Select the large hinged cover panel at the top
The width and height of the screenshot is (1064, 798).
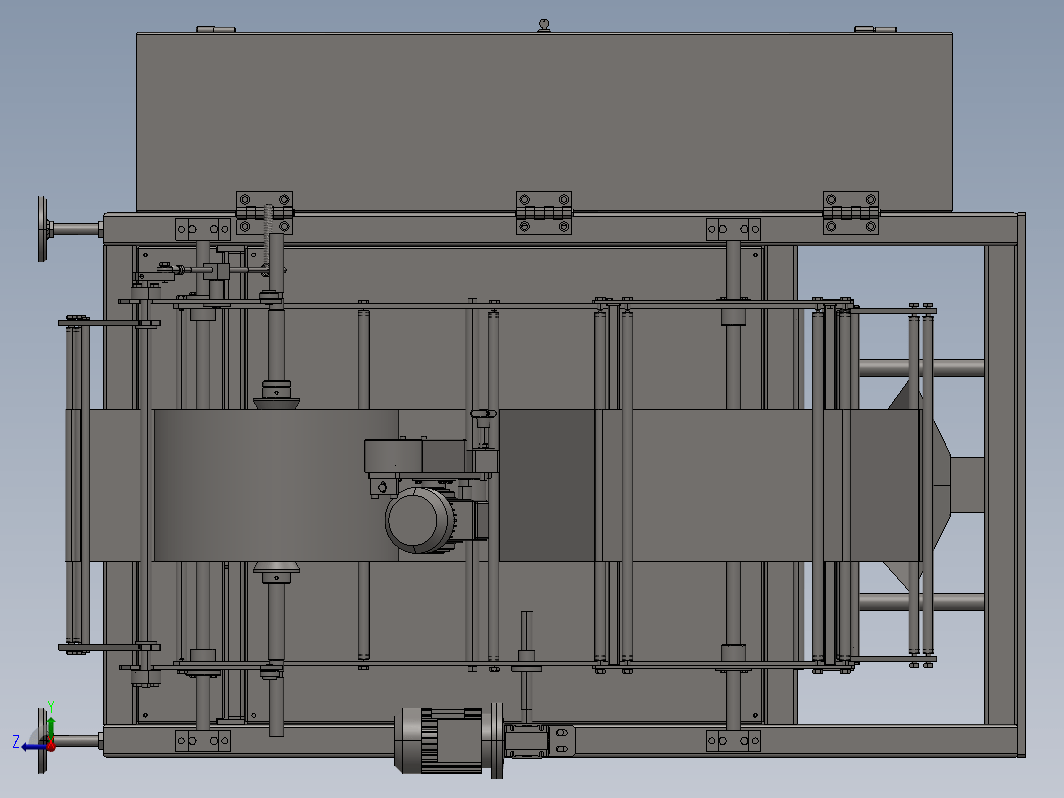click(x=544, y=122)
